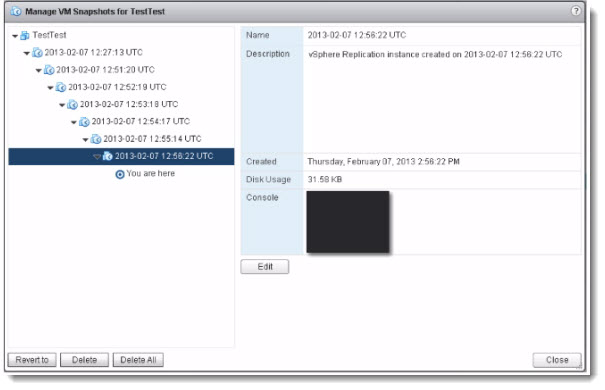Click the You are here marker icon
Image resolution: width=605 pixels, height=390 pixels.
(x=120, y=174)
